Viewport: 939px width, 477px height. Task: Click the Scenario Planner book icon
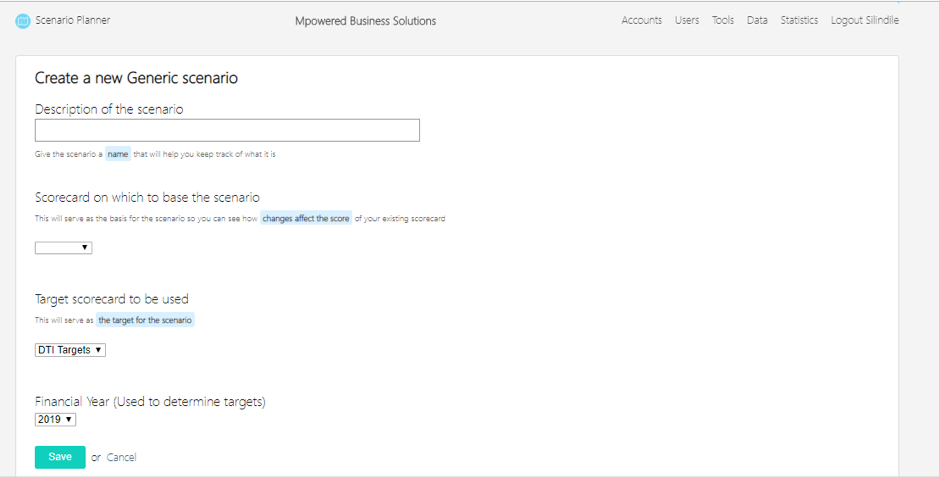click(x=23, y=22)
